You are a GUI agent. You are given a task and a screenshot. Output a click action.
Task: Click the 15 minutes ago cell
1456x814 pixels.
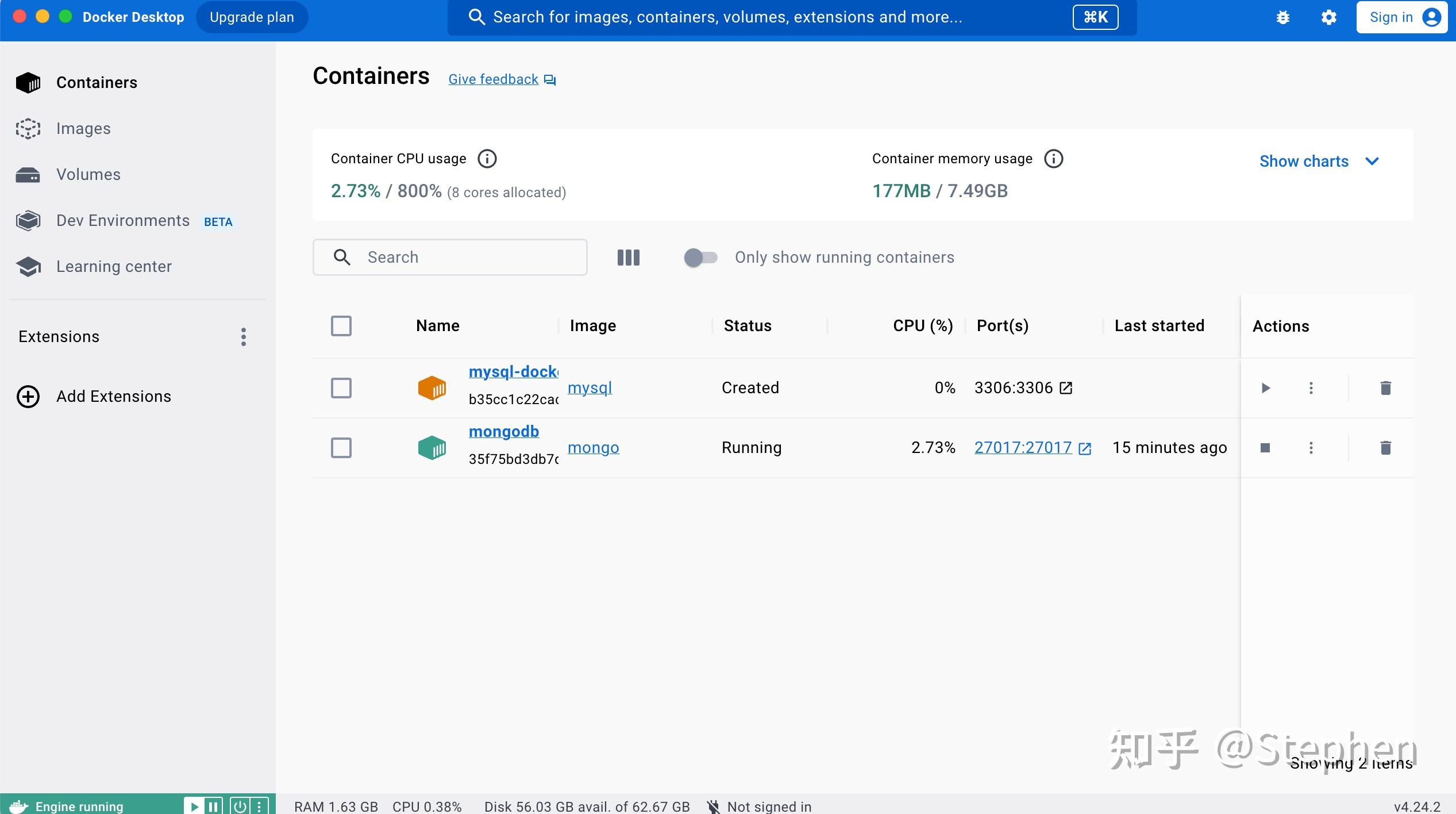(x=1170, y=448)
